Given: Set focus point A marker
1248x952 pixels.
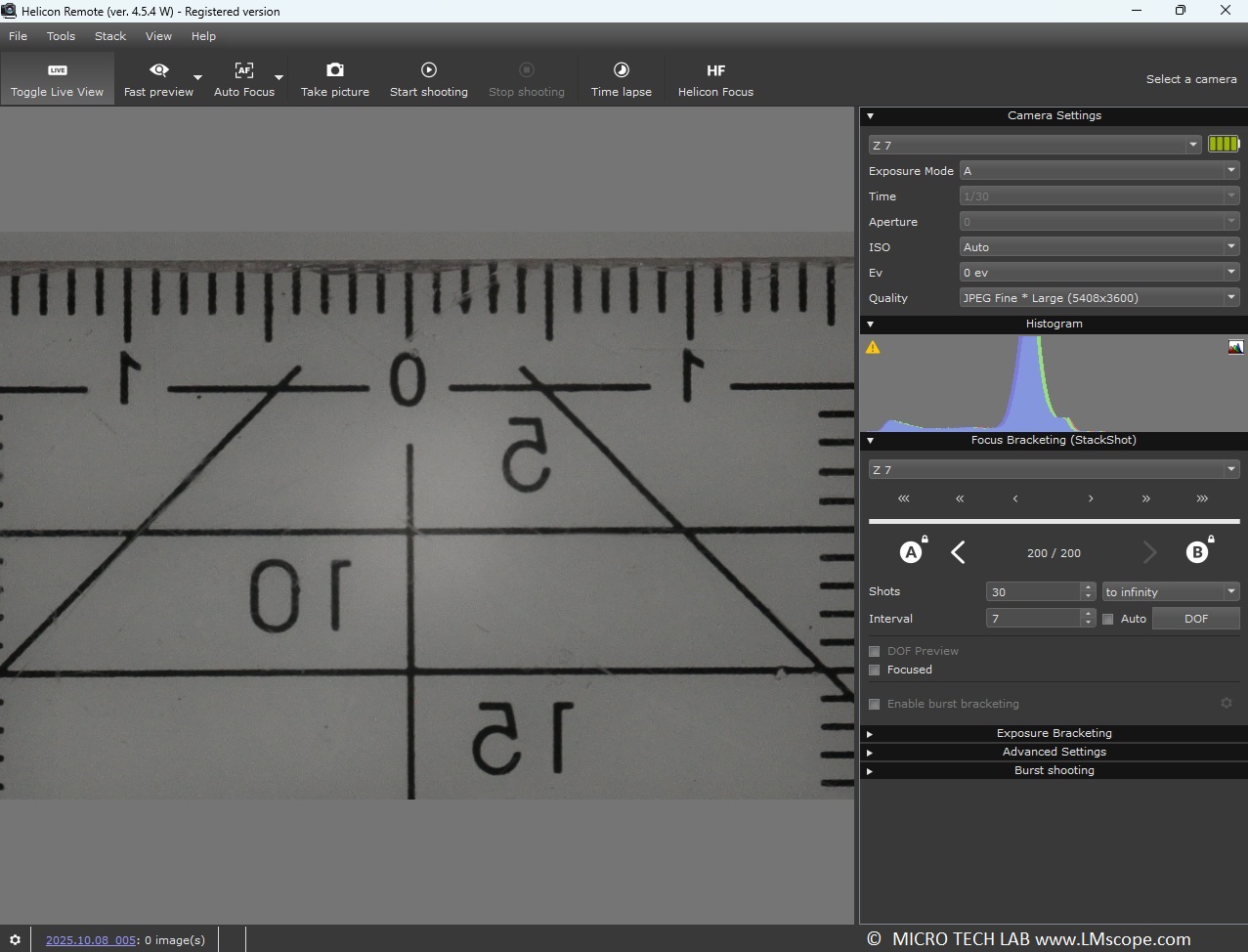Looking at the screenshot, I should [911, 552].
